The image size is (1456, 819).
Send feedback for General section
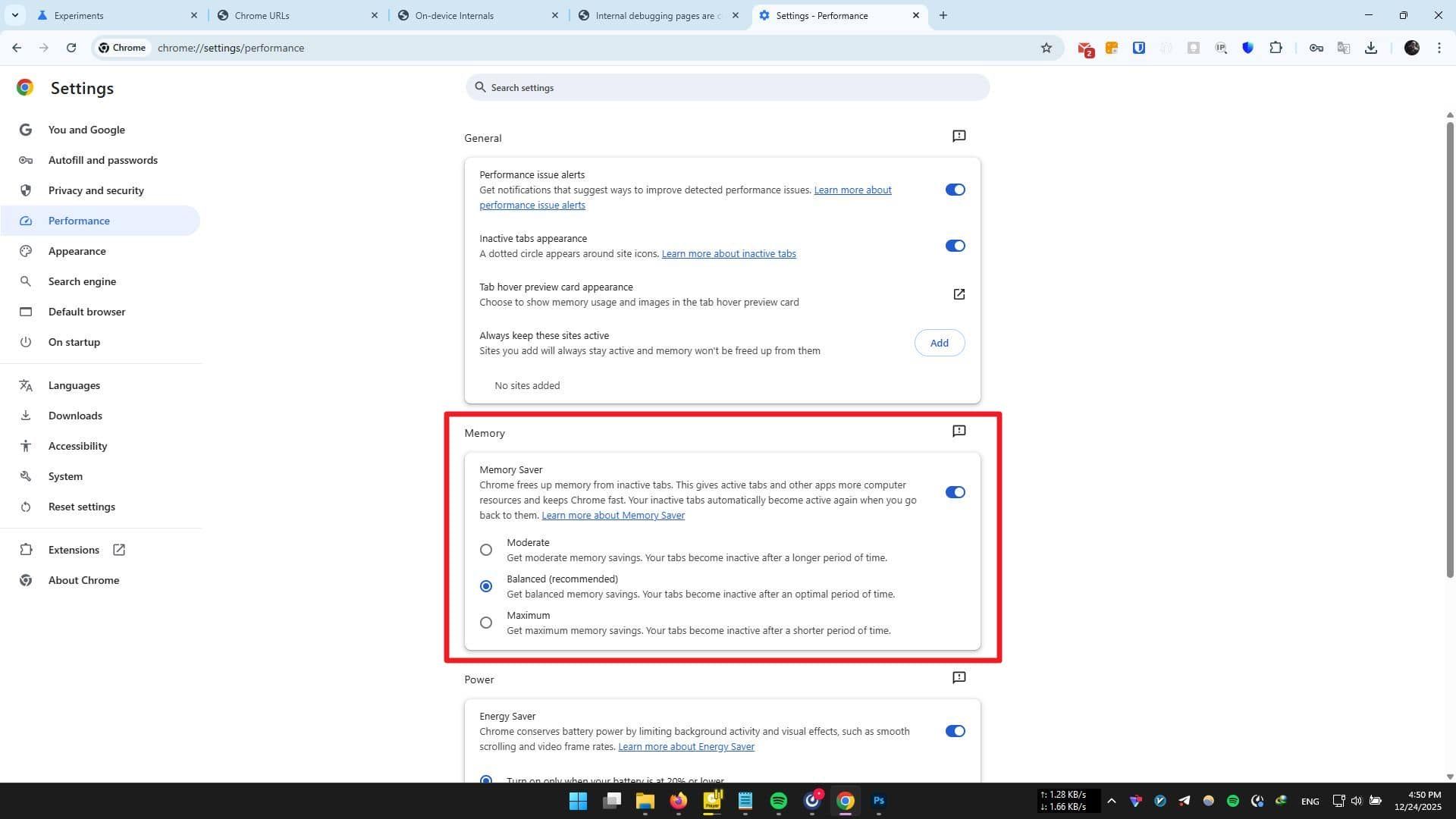959,136
